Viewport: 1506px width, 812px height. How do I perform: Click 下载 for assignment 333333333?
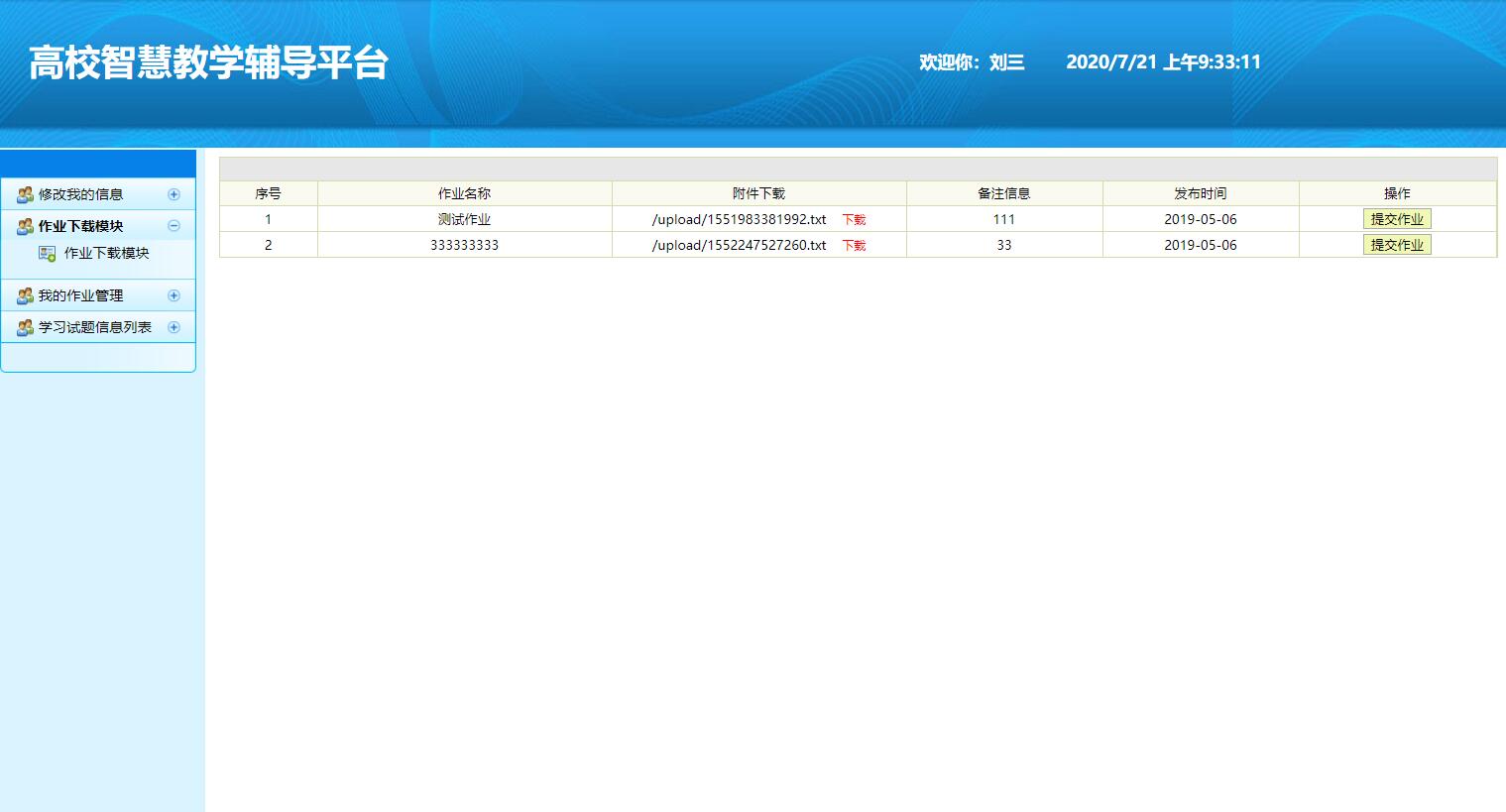coord(853,245)
